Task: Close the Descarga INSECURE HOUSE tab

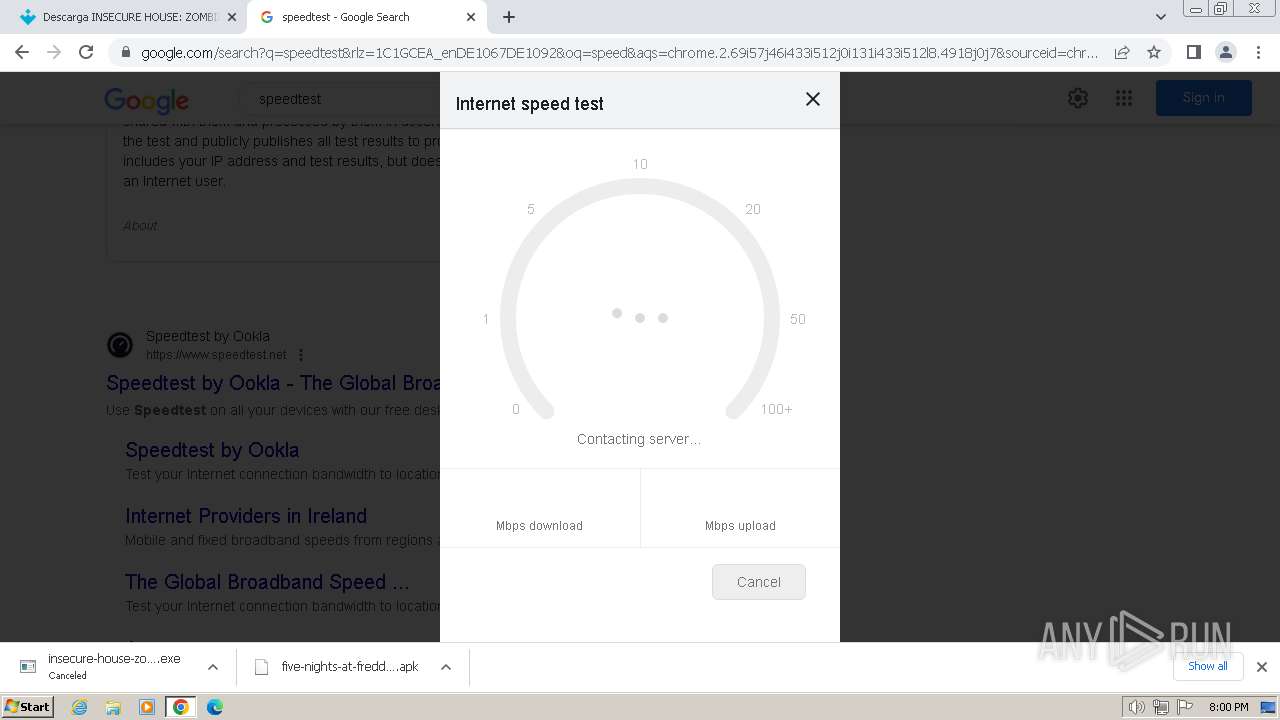Action: pyautogui.click(x=232, y=17)
